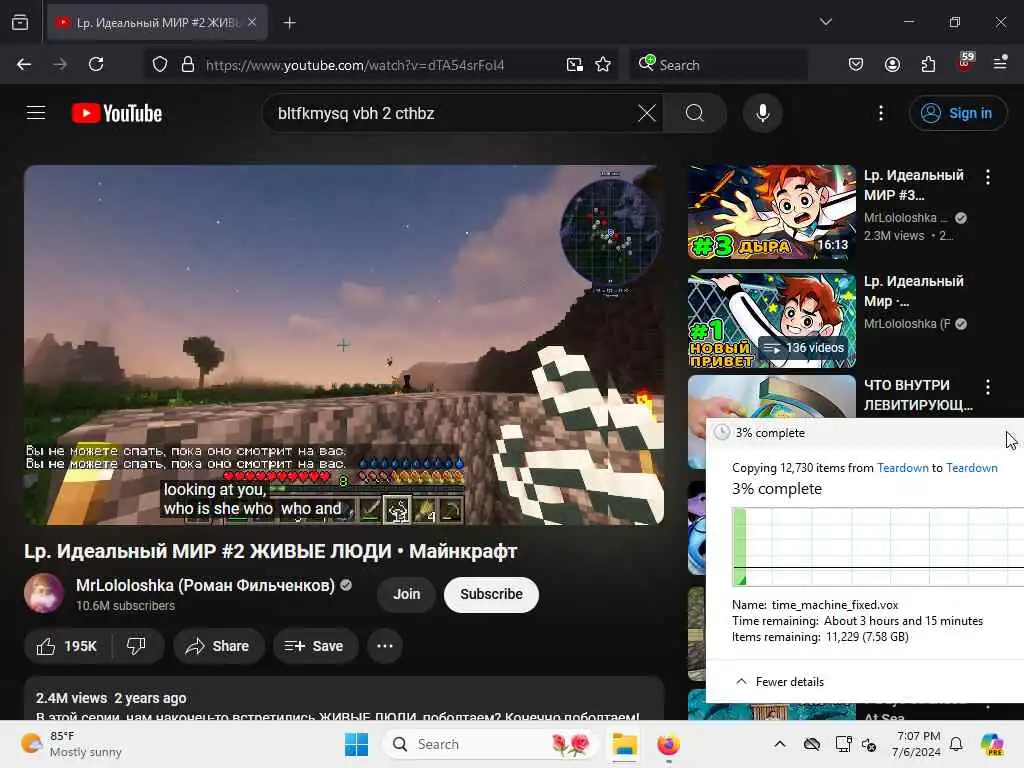Open the YouTube guide hamburger menu
1024x768 pixels.
click(36, 113)
